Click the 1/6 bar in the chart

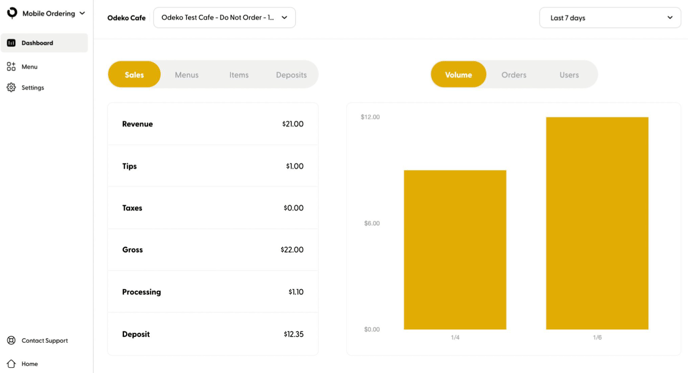click(x=597, y=223)
